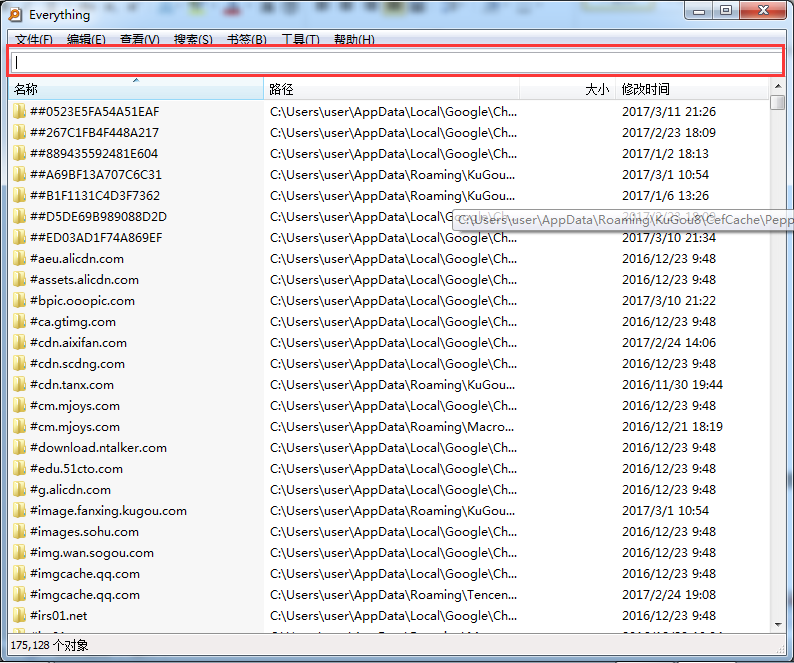Open the 文件(F) menu
Image resolution: width=794 pixels, height=663 pixels.
coord(34,40)
